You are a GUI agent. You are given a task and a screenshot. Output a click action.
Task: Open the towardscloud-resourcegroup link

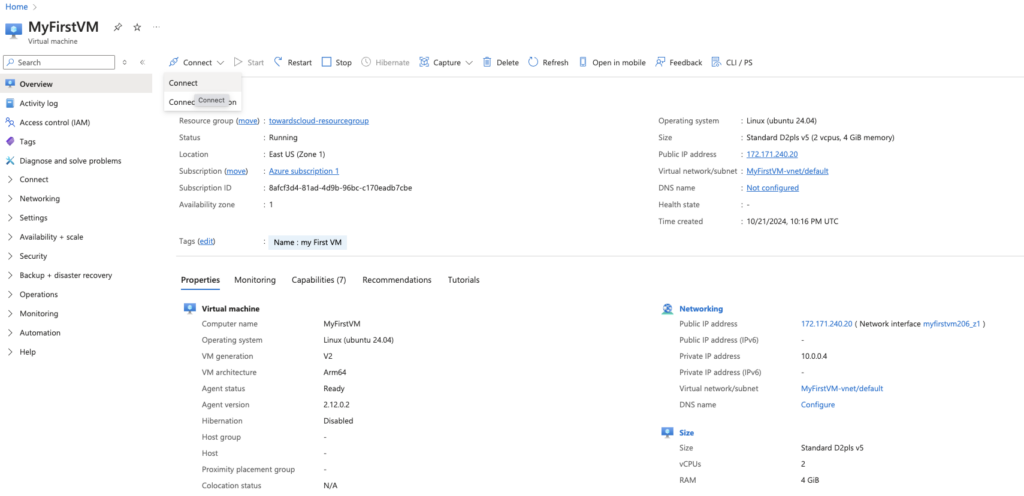pos(319,121)
